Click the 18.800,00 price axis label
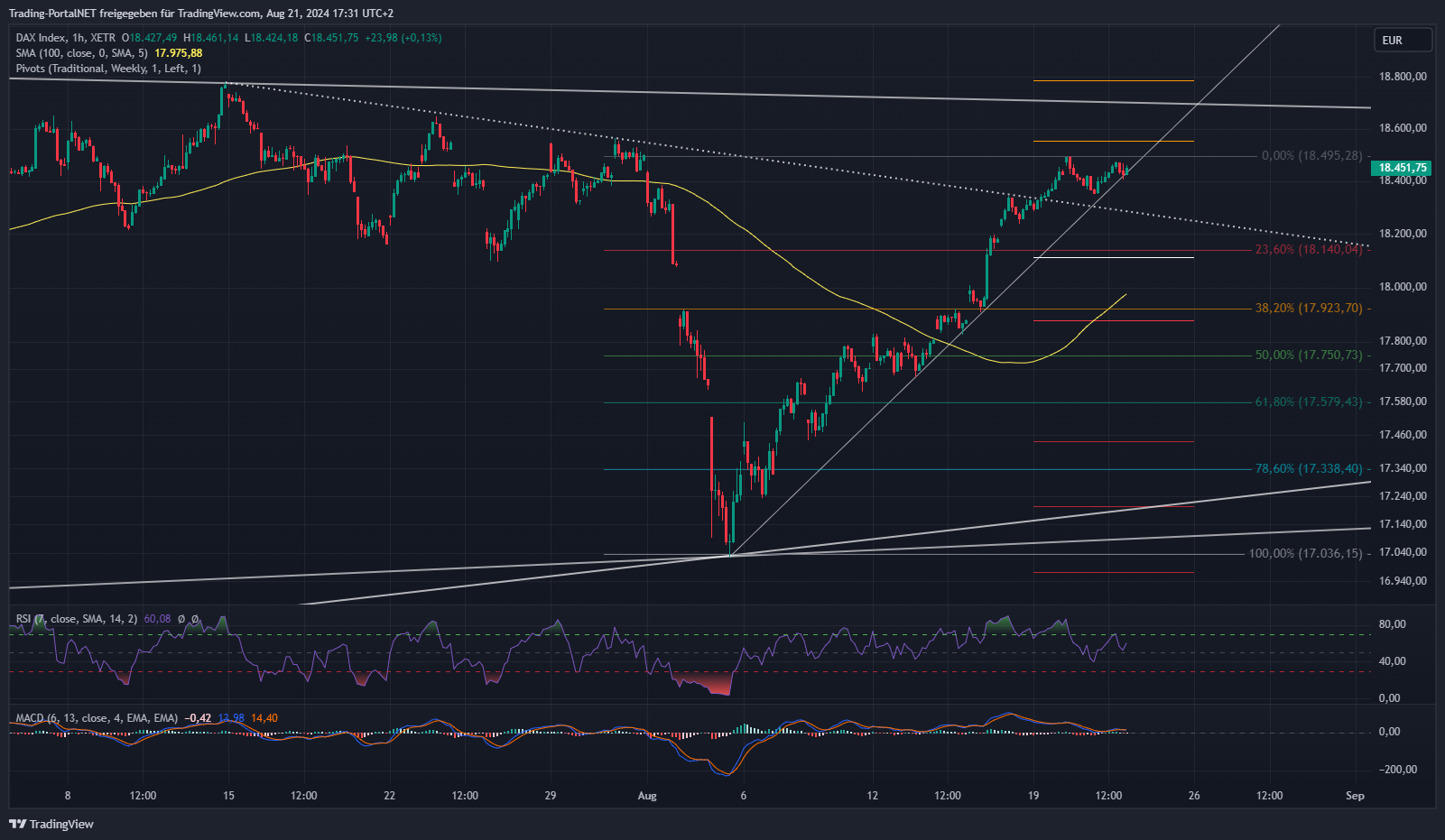 pos(1403,77)
